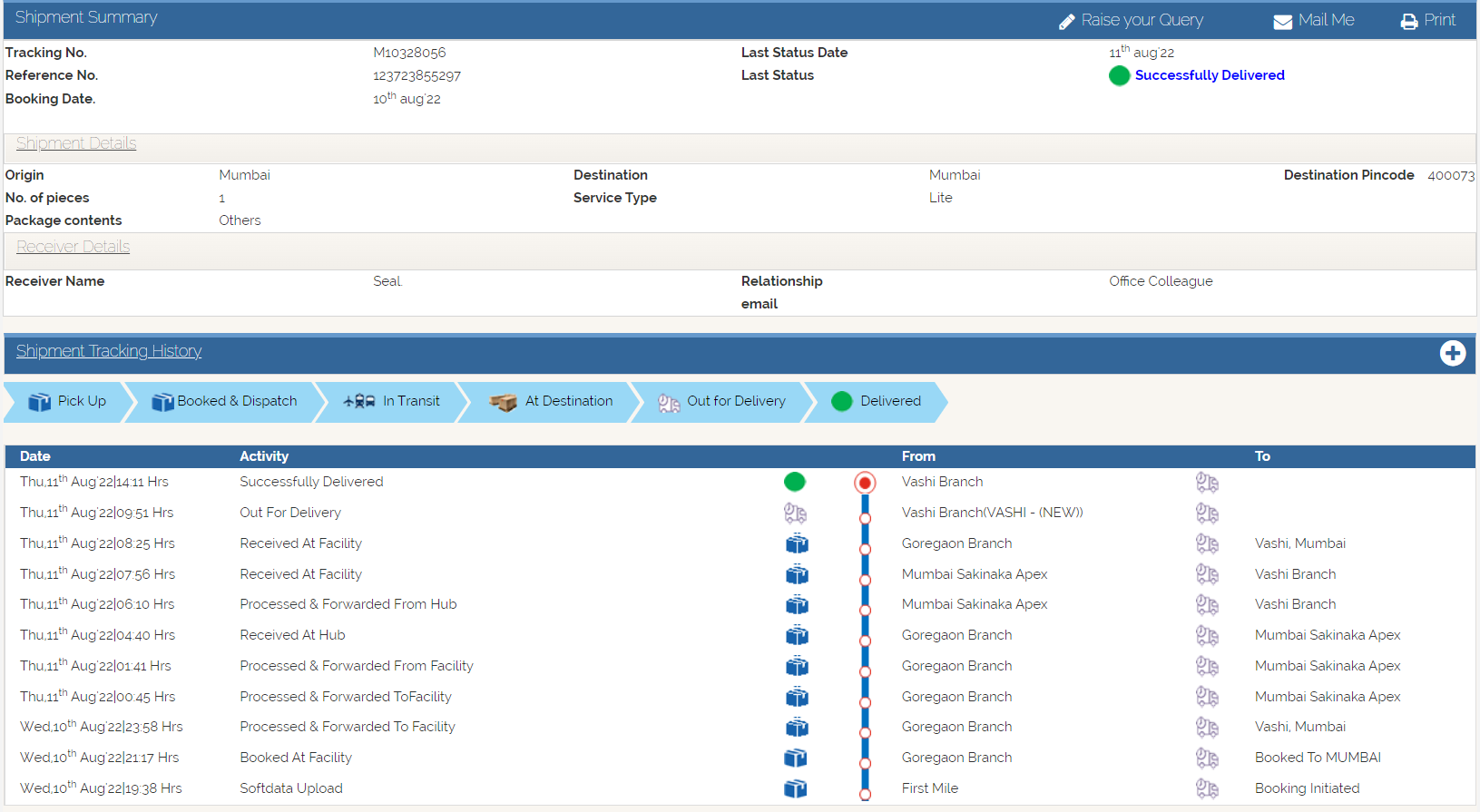Click box icon in Softdata Upload row
The width and height of the screenshot is (1480, 812).
(795, 788)
